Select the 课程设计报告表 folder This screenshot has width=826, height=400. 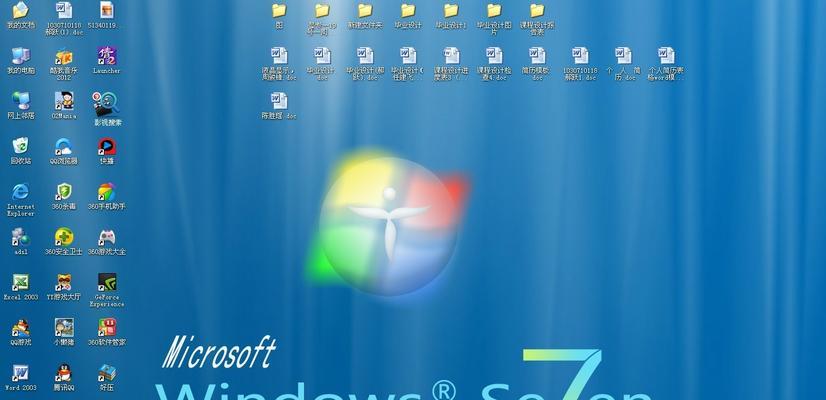[x=537, y=19]
